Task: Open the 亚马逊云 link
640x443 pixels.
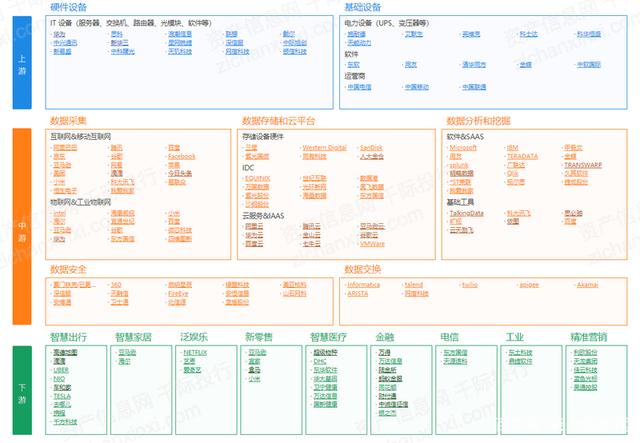Action: click(372, 226)
